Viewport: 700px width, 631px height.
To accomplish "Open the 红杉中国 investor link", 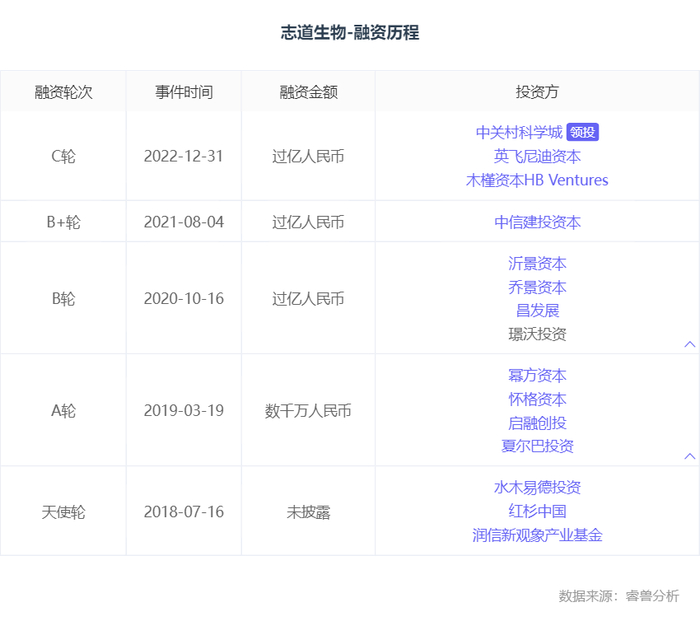I will tap(537, 511).
